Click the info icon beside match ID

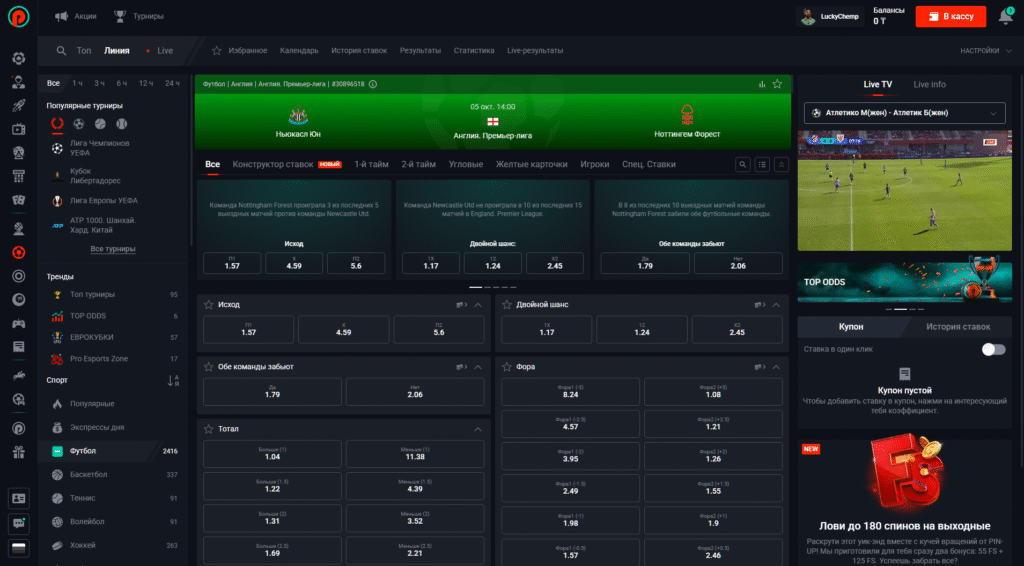coord(373,84)
